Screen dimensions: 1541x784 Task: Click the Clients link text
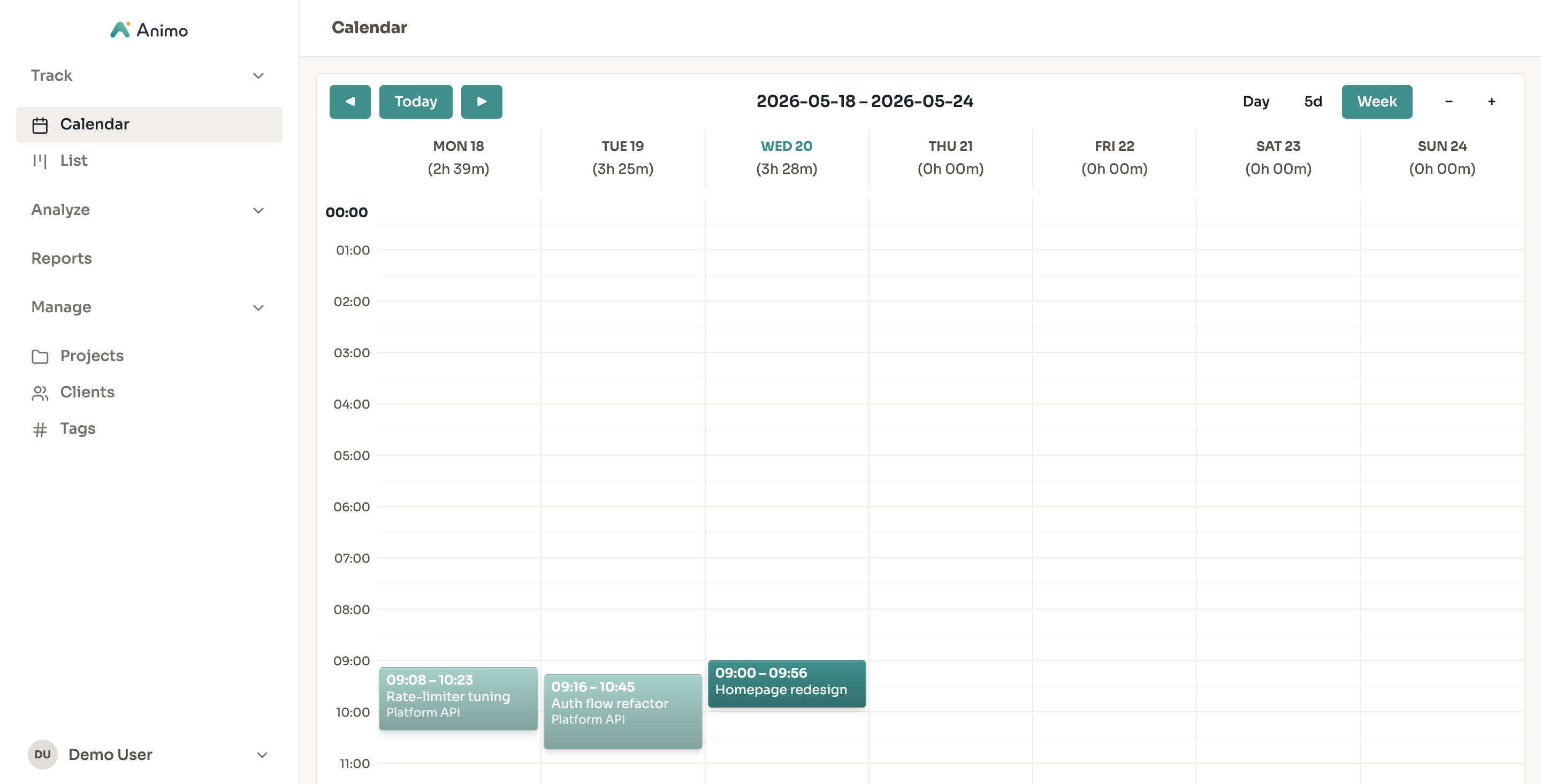click(x=87, y=391)
